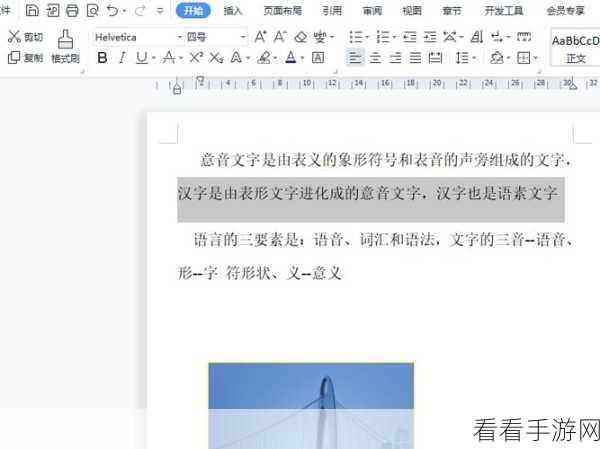Switch to the 审阅 tab
600x449 pixels.
click(x=372, y=11)
